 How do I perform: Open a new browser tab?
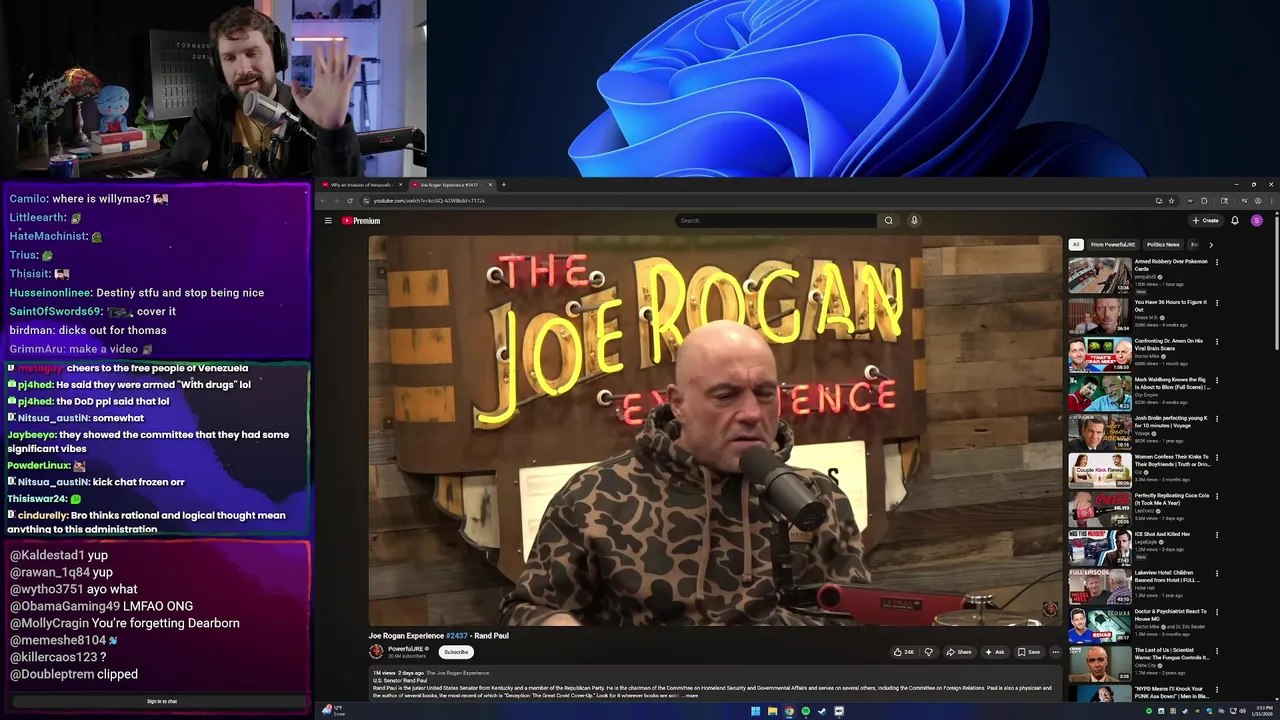503,184
